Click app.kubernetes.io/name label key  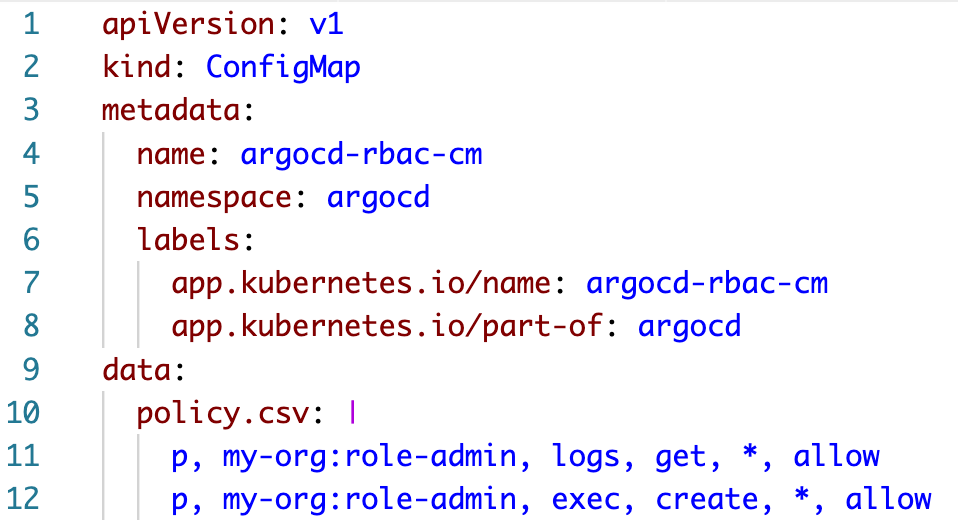click(361, 283)
